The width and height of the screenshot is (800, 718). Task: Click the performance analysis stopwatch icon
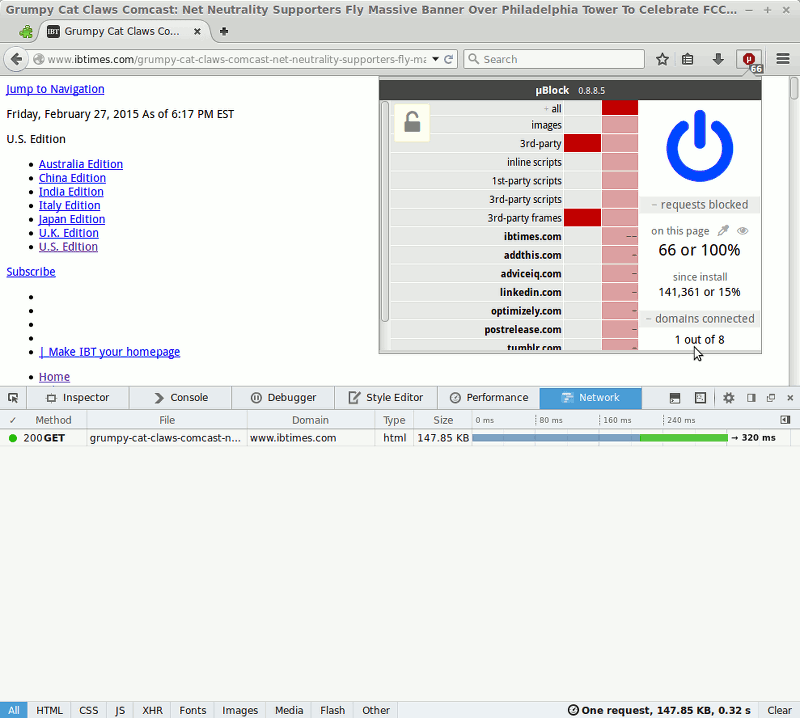click(x=573, y=710)
